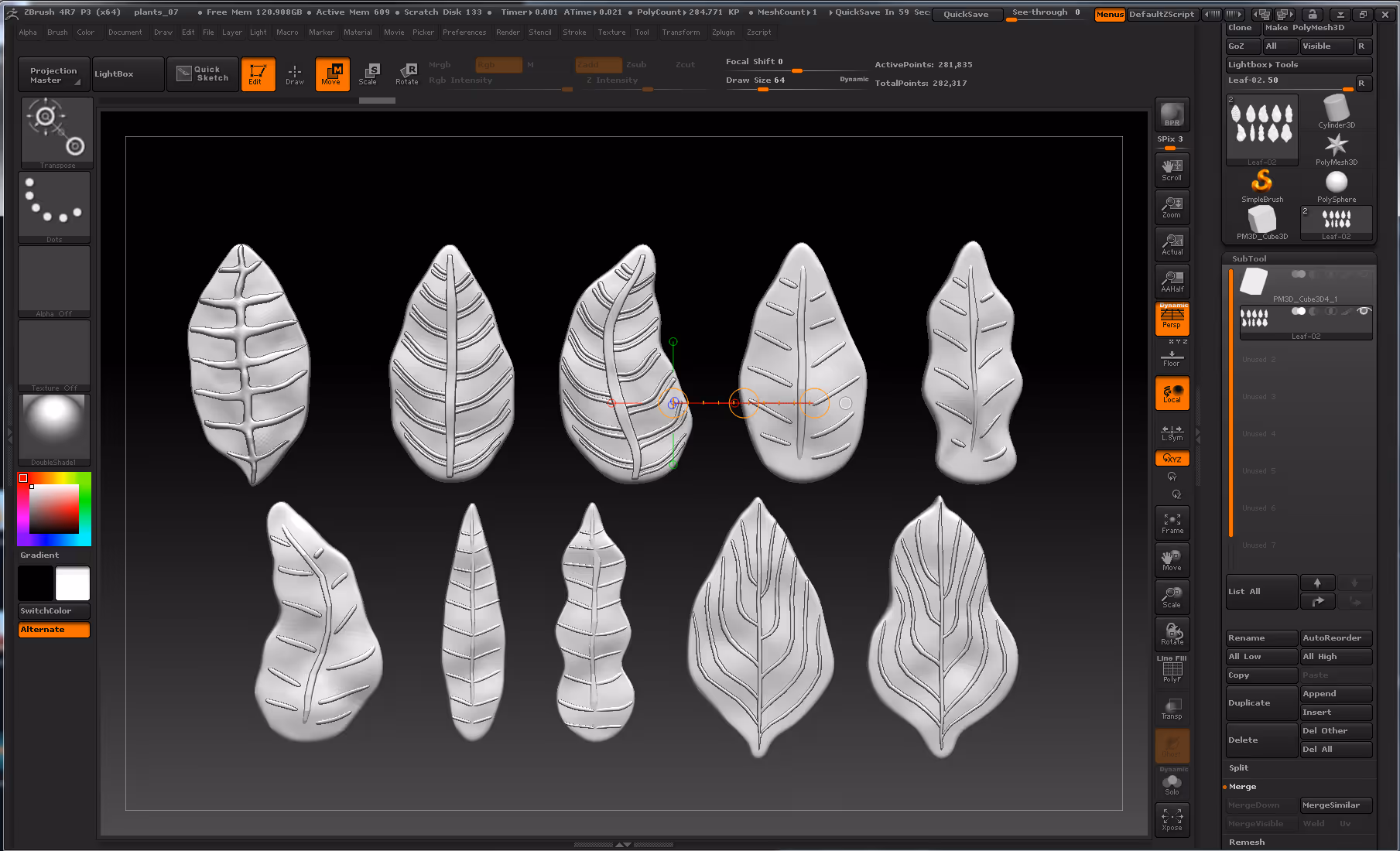Image resolution: width=1400 pixels, height=851 pixels.
Task: Expand the Remesh section
Action: point(1247,842)
